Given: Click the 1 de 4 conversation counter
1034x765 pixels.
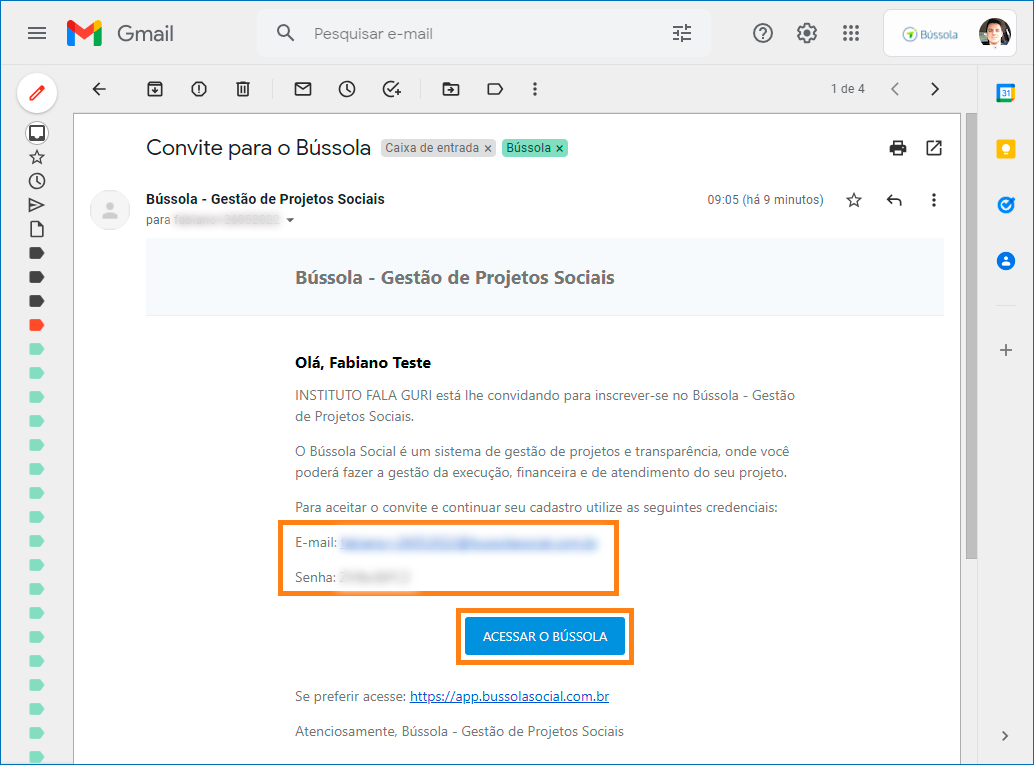Looking at the screenshot, I should pos(847,89).
